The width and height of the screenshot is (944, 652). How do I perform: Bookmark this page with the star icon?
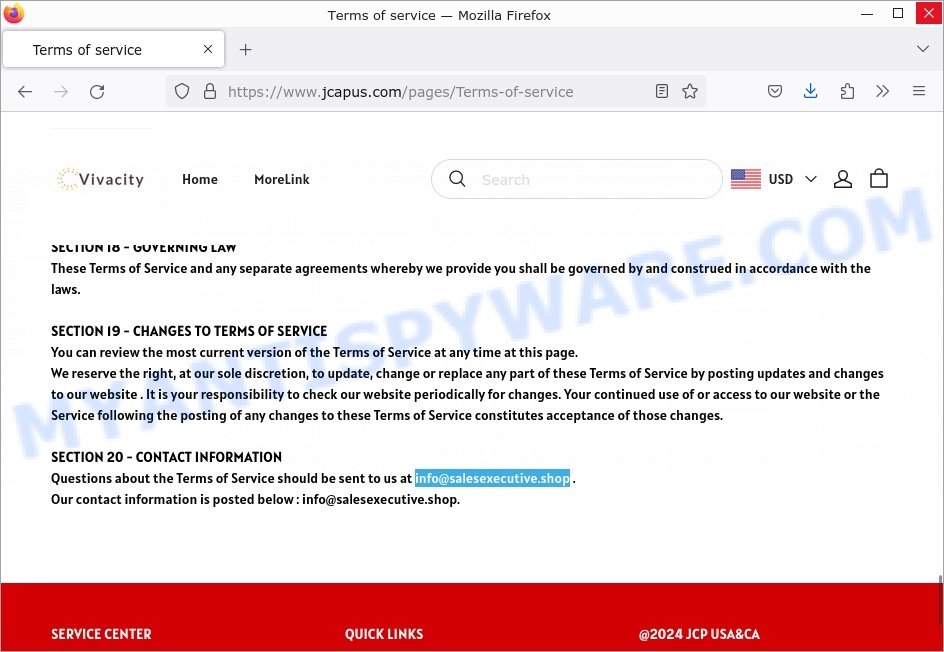pos(690,92)
